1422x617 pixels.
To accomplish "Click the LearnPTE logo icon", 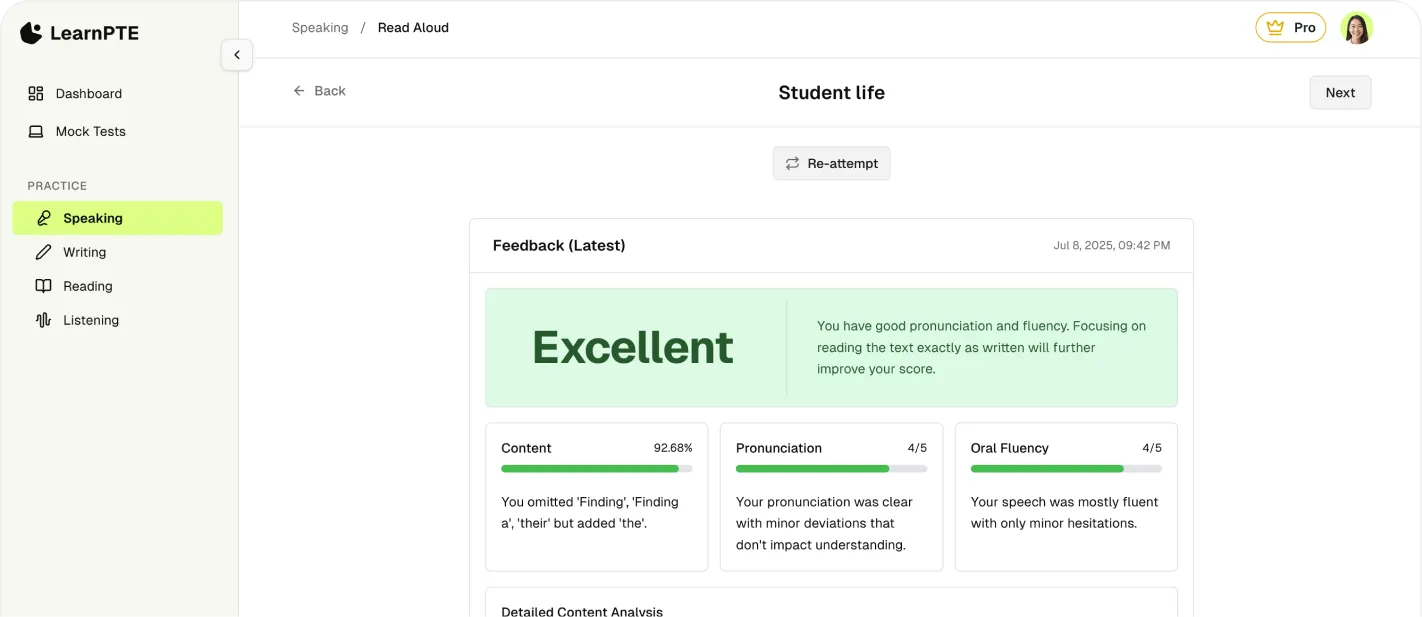I will 31,33.
